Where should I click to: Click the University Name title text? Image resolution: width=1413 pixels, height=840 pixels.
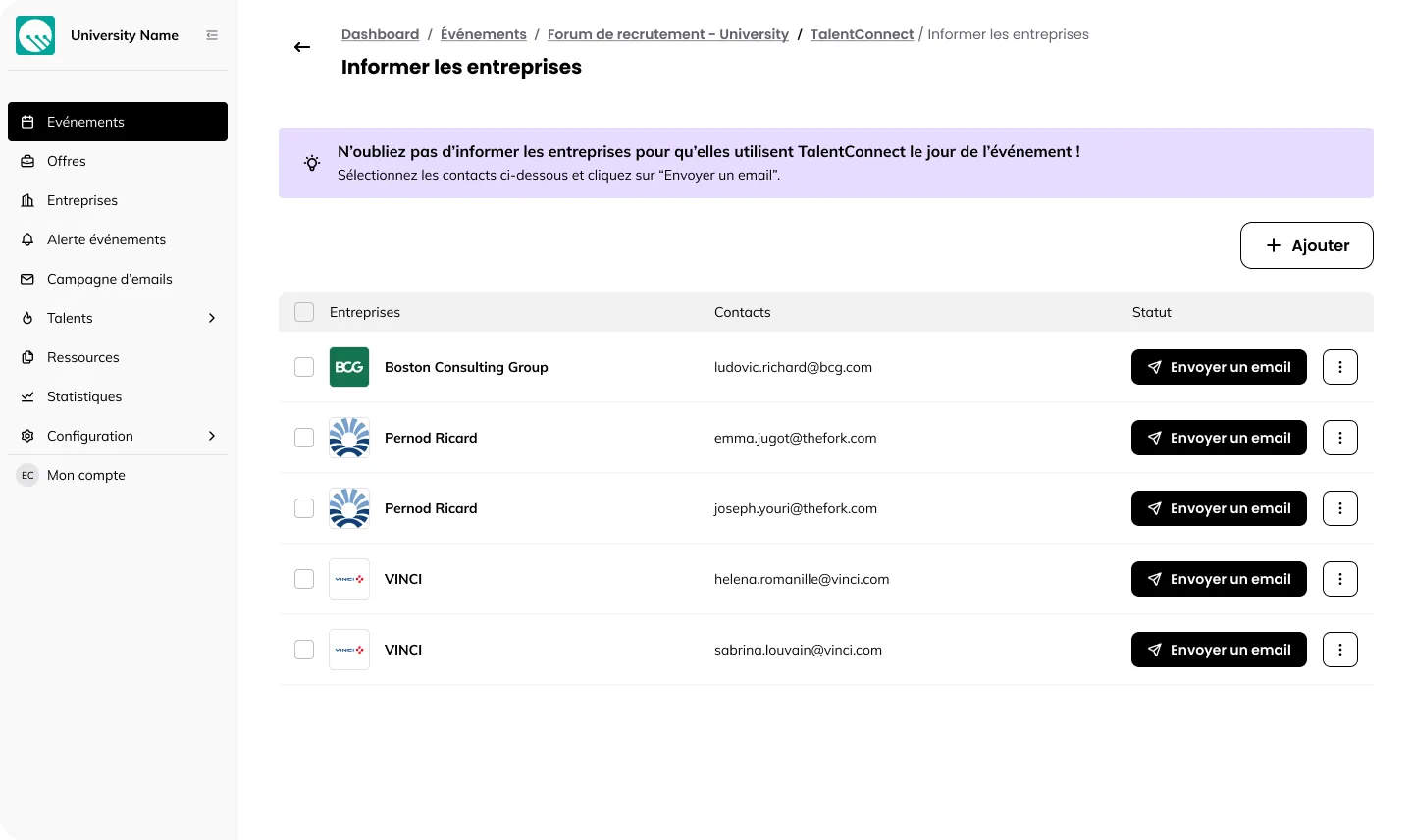pyautogui.click(x=125, y=35)
